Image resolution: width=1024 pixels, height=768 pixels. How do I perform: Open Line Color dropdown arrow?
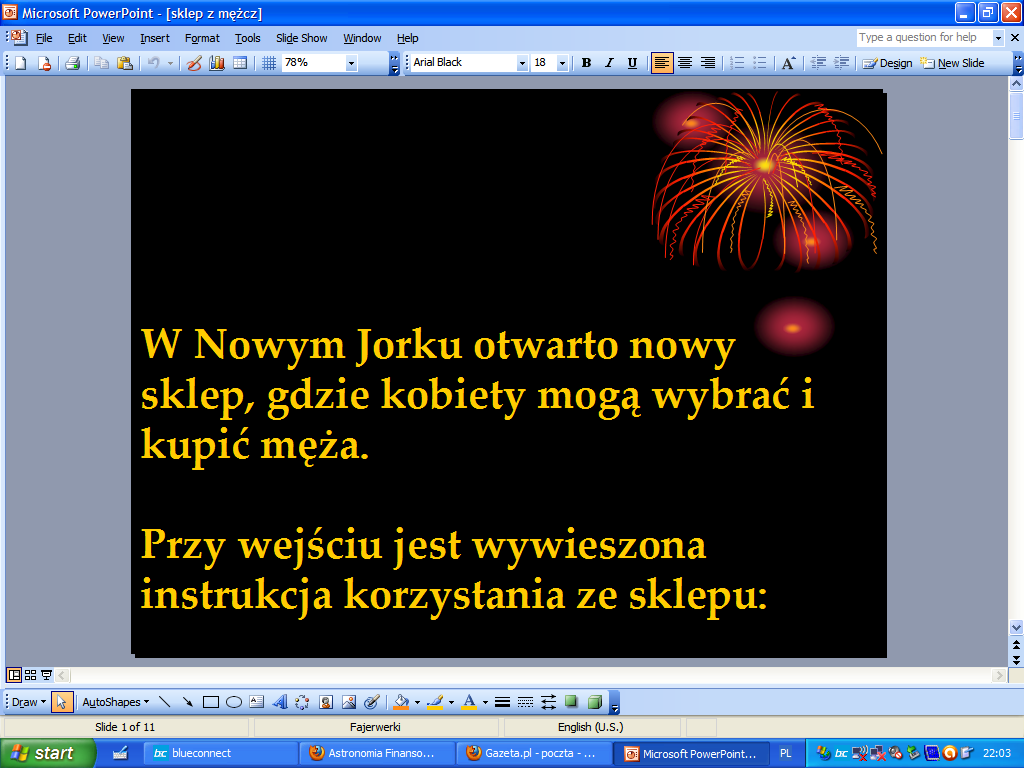[x=451, y=703]
